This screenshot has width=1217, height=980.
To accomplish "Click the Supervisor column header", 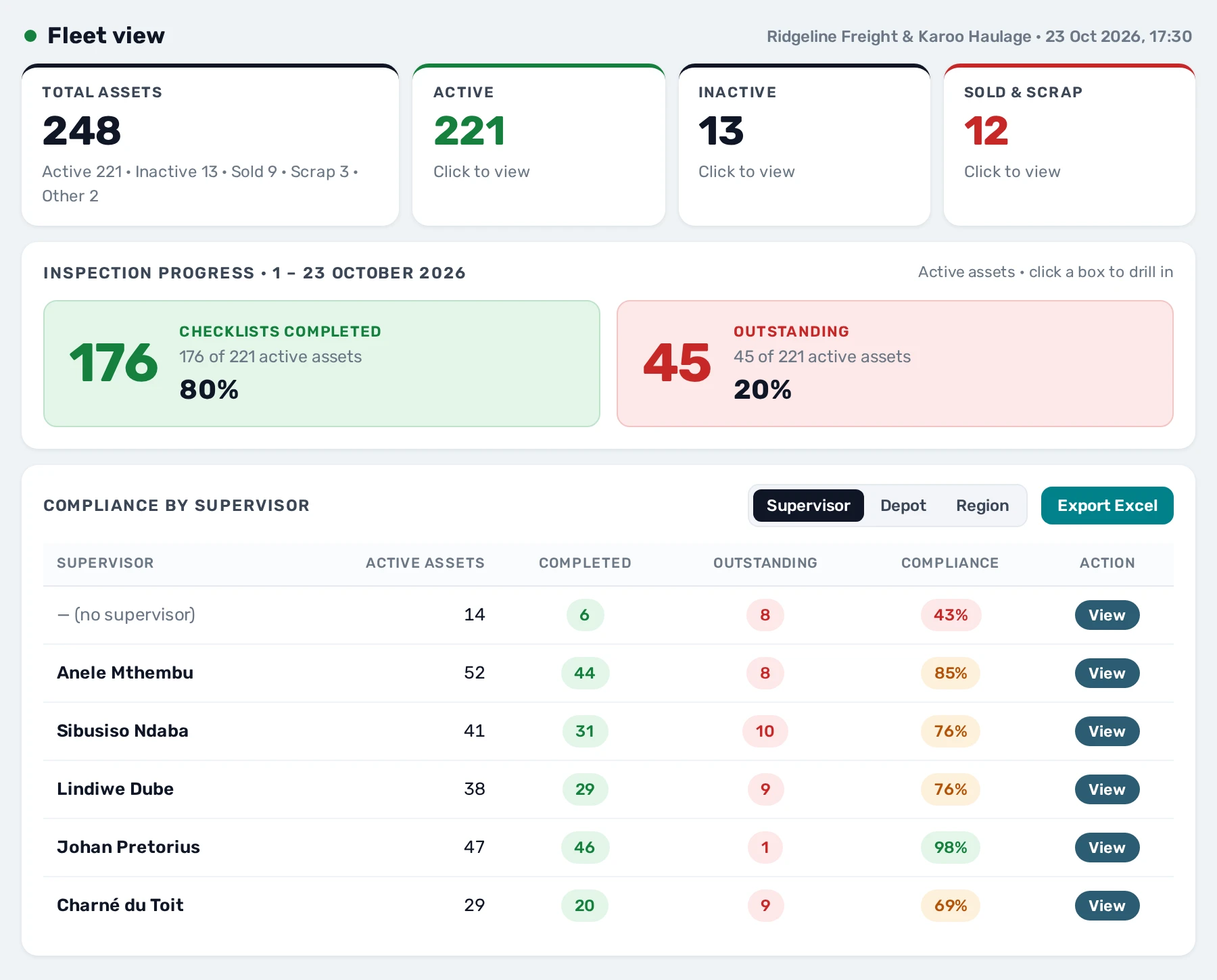I will click(x=105, y=563).
